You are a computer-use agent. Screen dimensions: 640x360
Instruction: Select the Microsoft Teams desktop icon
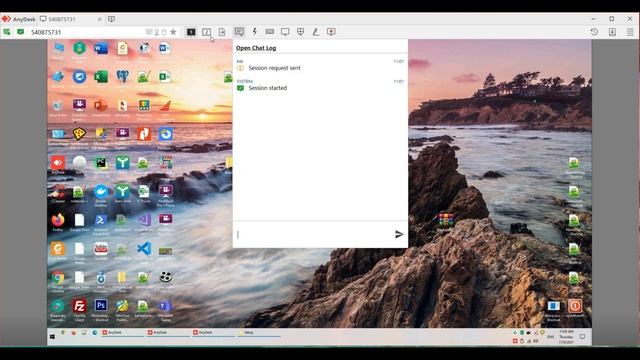165,309
